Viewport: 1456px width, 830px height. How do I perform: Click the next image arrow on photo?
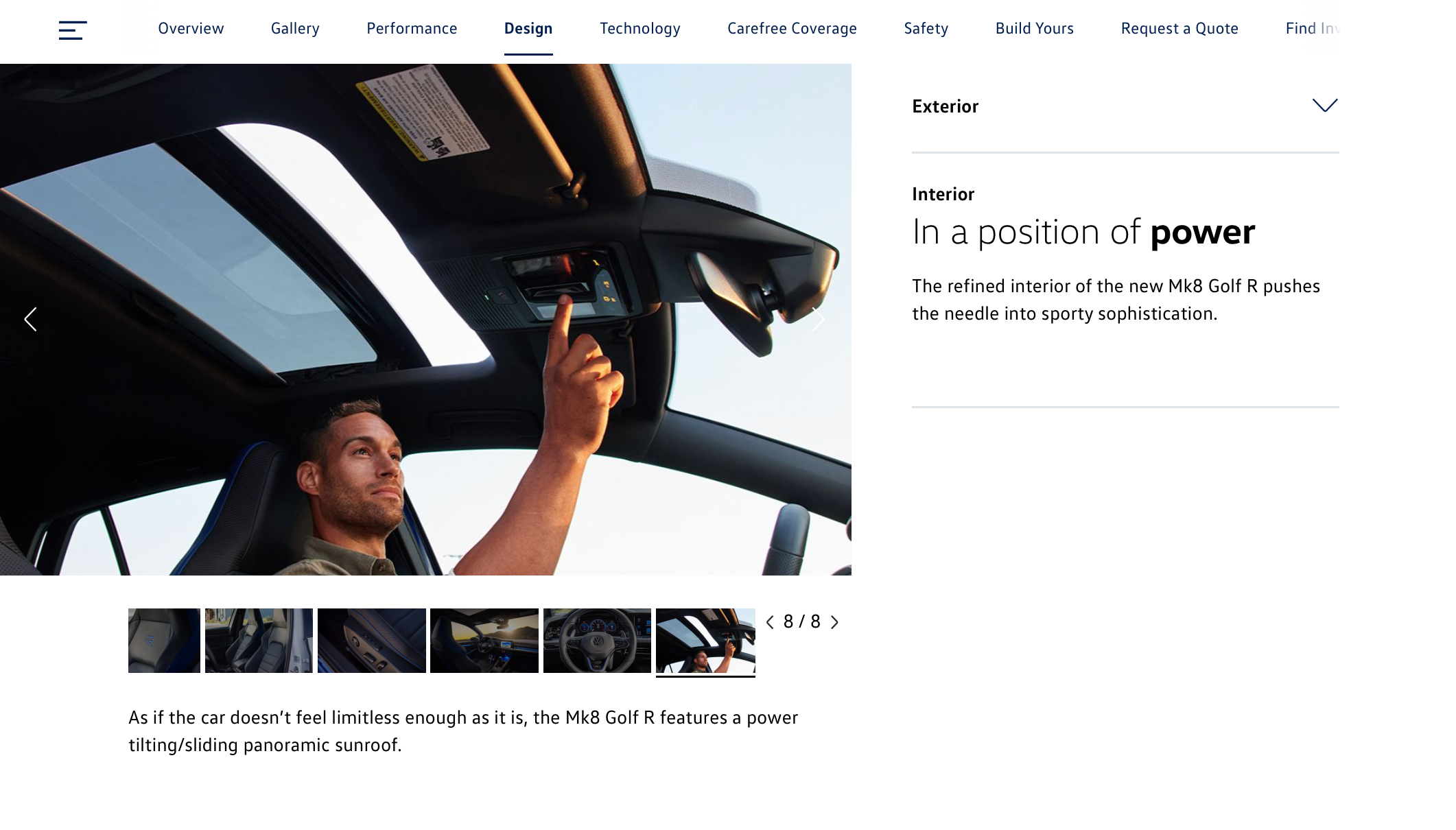pos(818,319)
